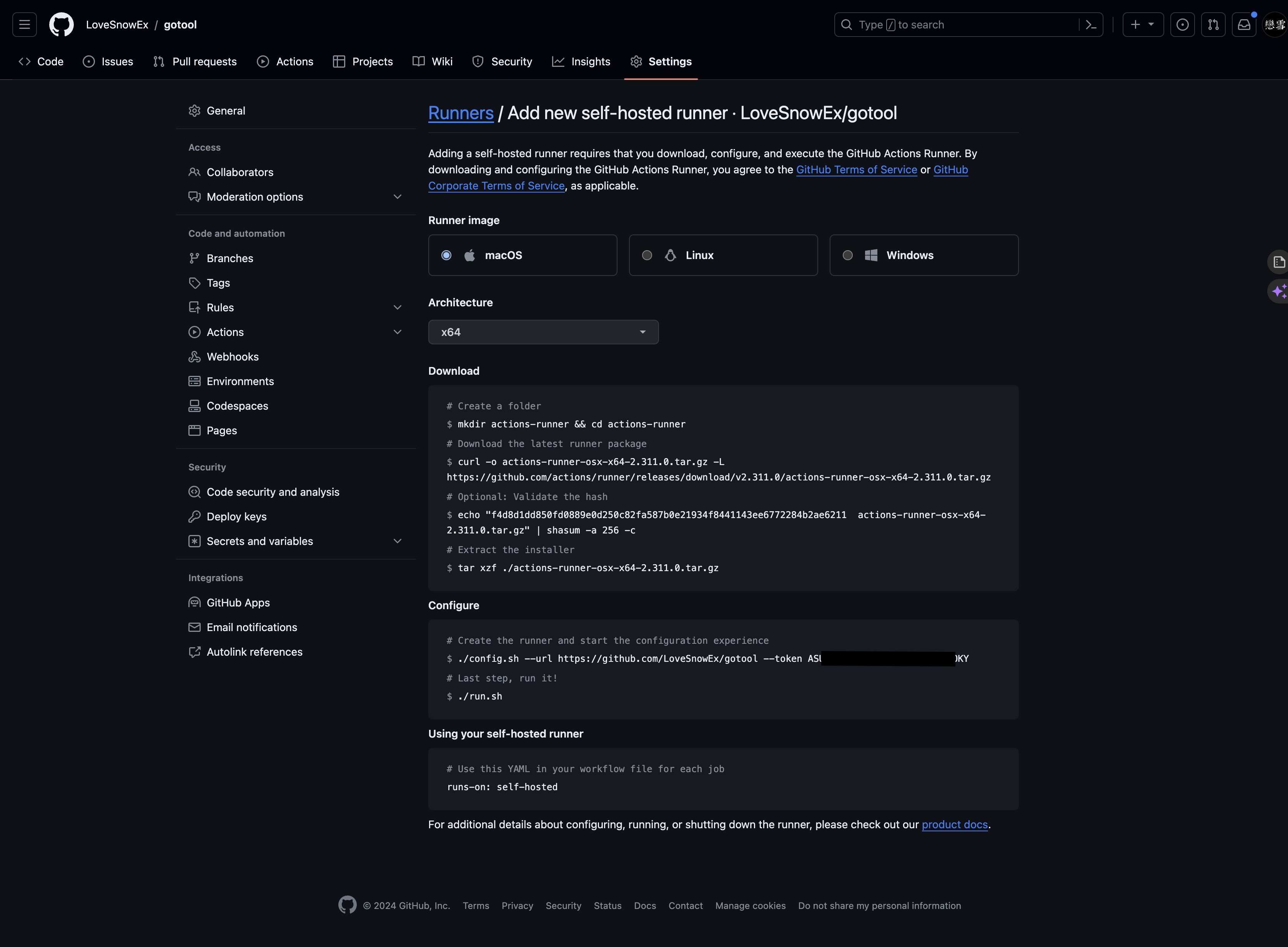This screenshot has width=1288, height=947.
Task: Switch to the Code tab
Action: (x=41, y=61)
